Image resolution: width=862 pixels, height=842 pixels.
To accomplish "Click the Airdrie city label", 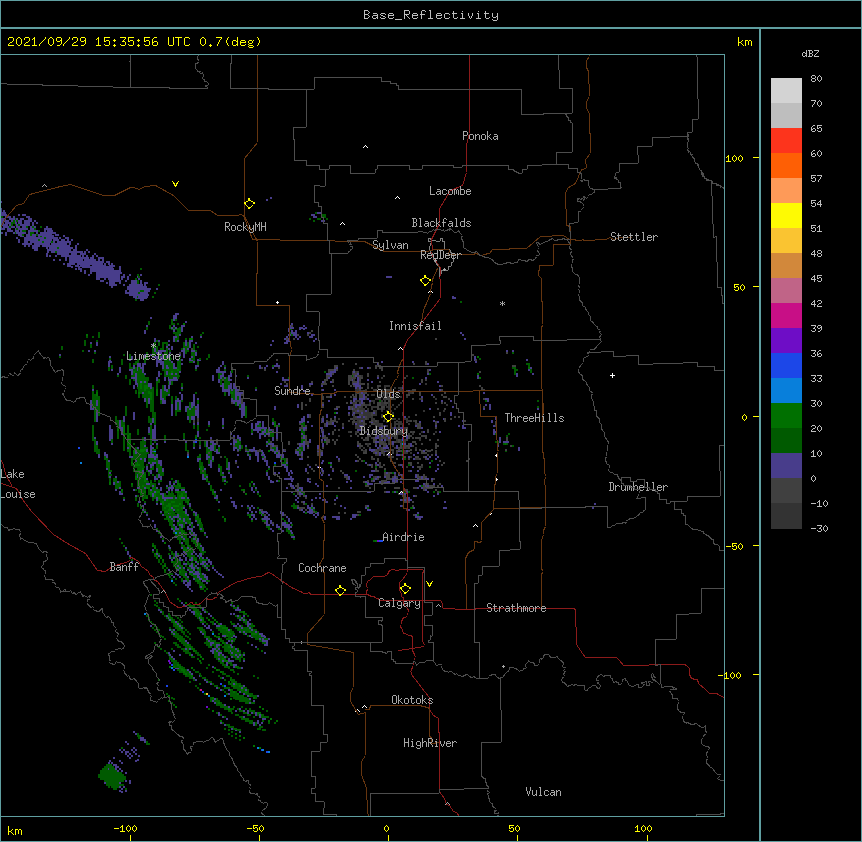I will (404, 537).
